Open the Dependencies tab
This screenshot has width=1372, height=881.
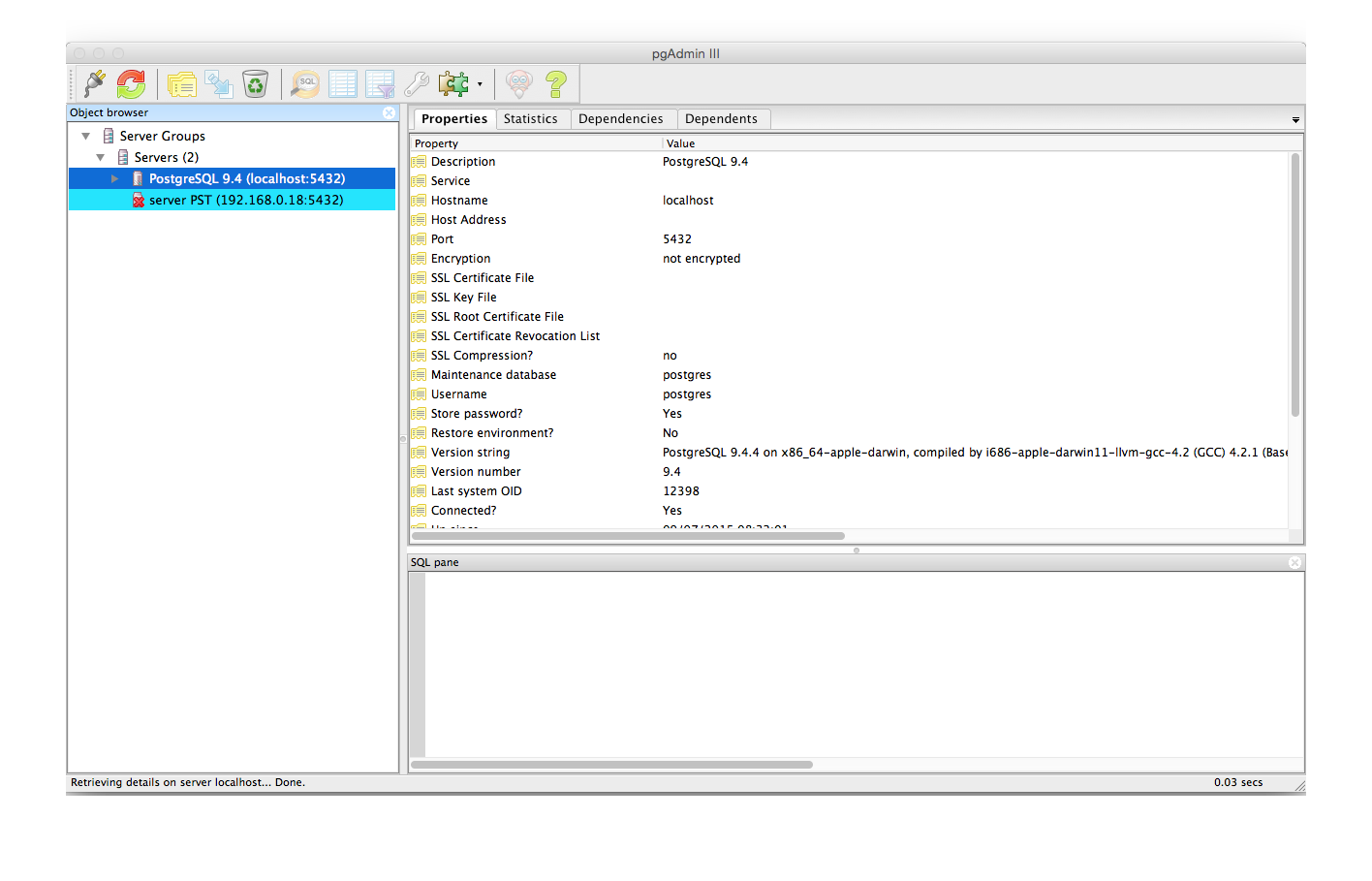pyautogui.click(x=621, y=119)
